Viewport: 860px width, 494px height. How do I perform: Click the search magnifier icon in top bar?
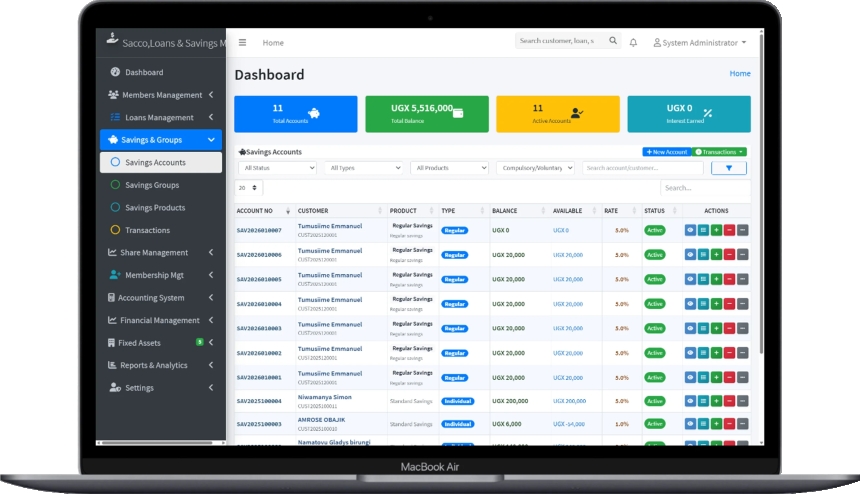click(612, 42)
